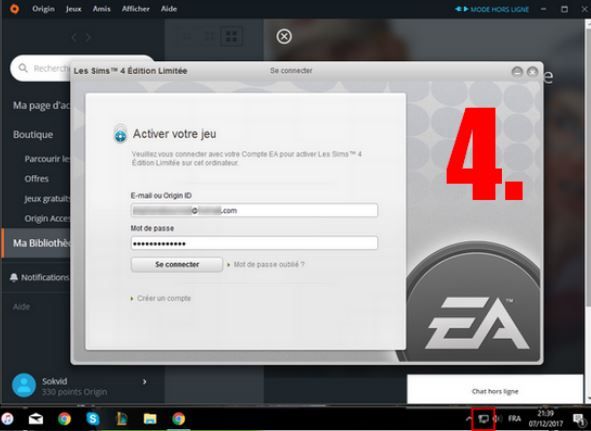Click the Mot de passe field
Viewport: 591px width, 431px height.
254,243
